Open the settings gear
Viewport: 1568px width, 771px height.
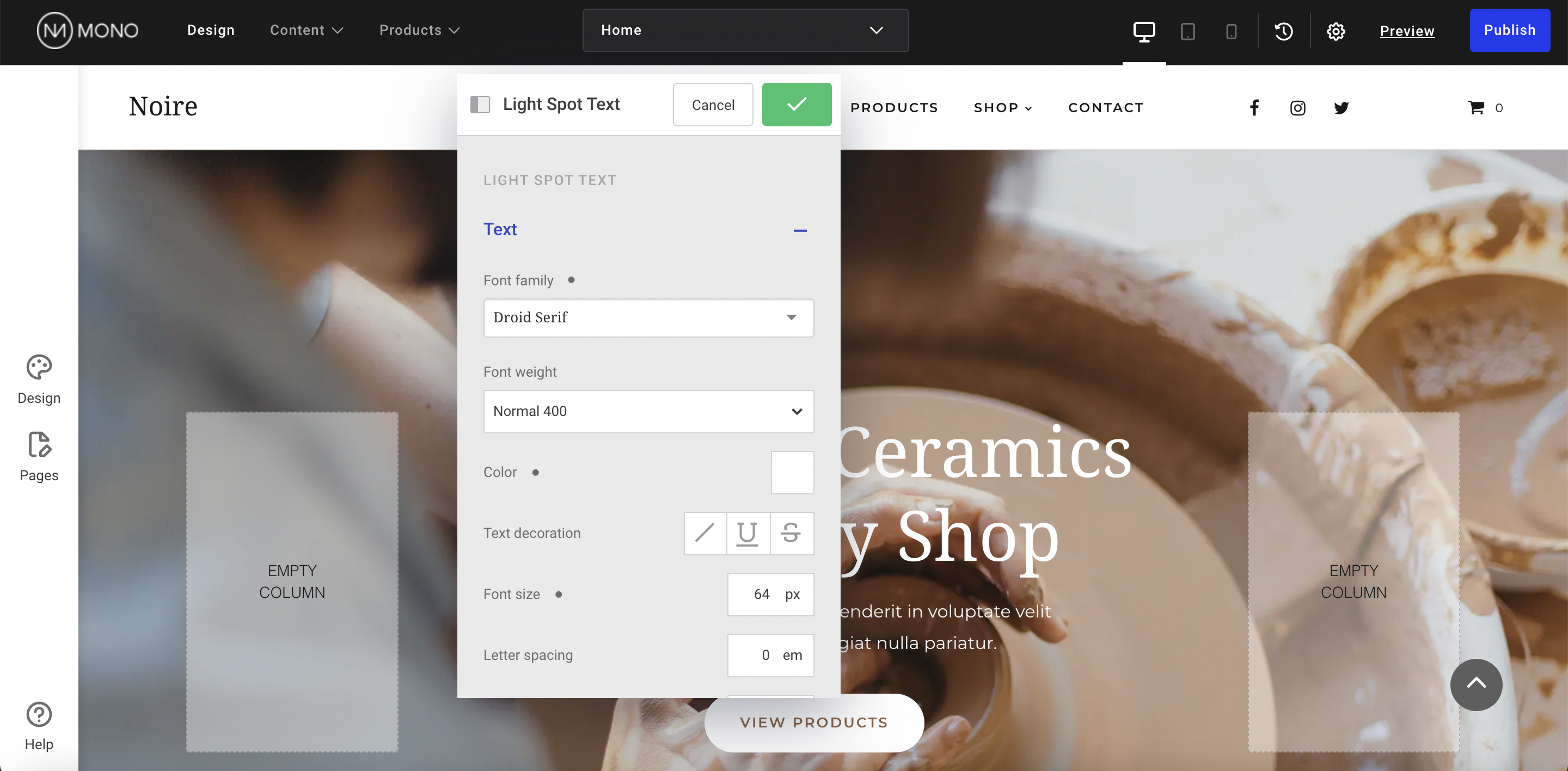1336,31
